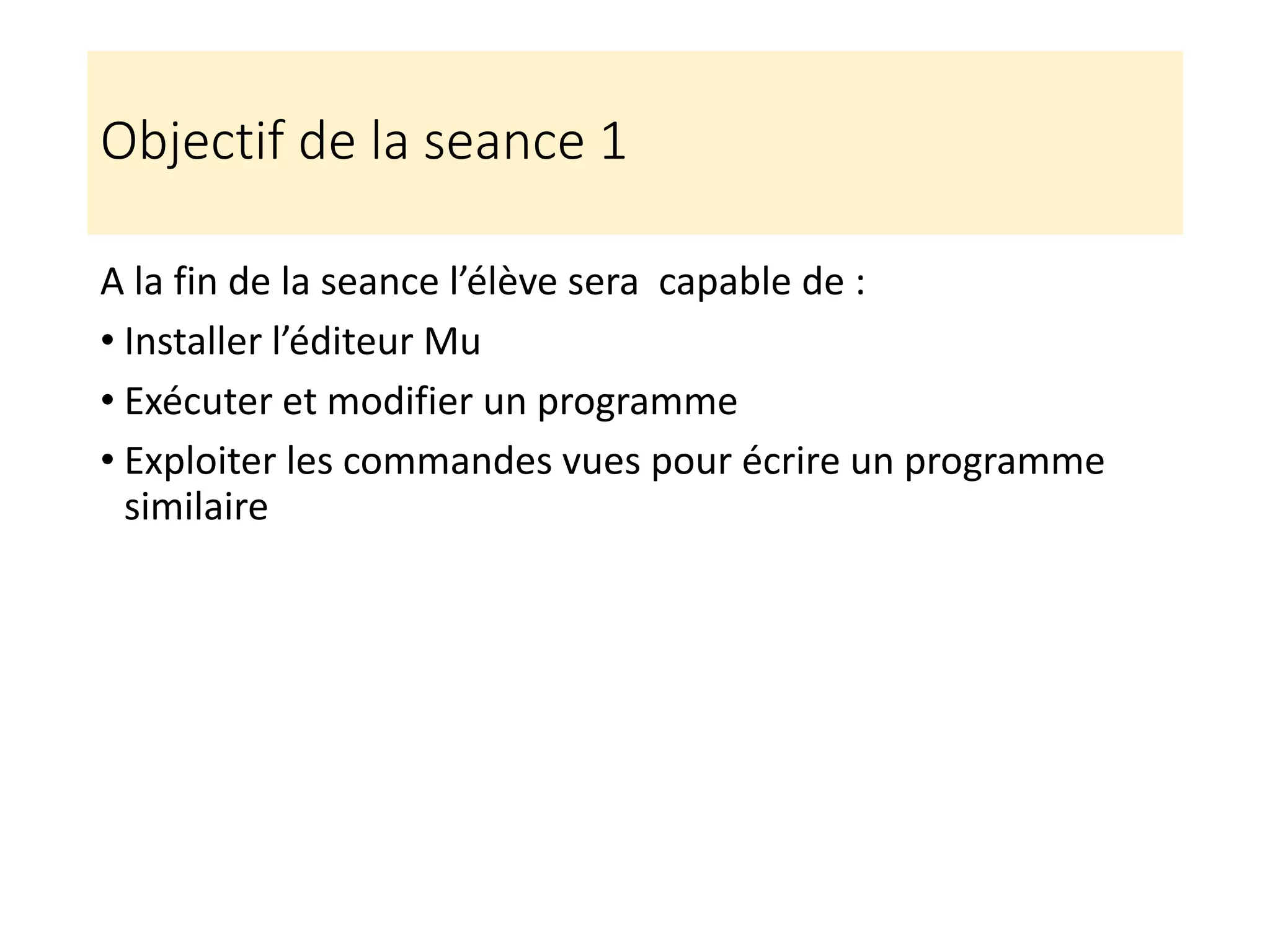This screenshot has width=1270, height=952.
Task: Click the words 'capable de :'
Action: click(x=761, y=283)
